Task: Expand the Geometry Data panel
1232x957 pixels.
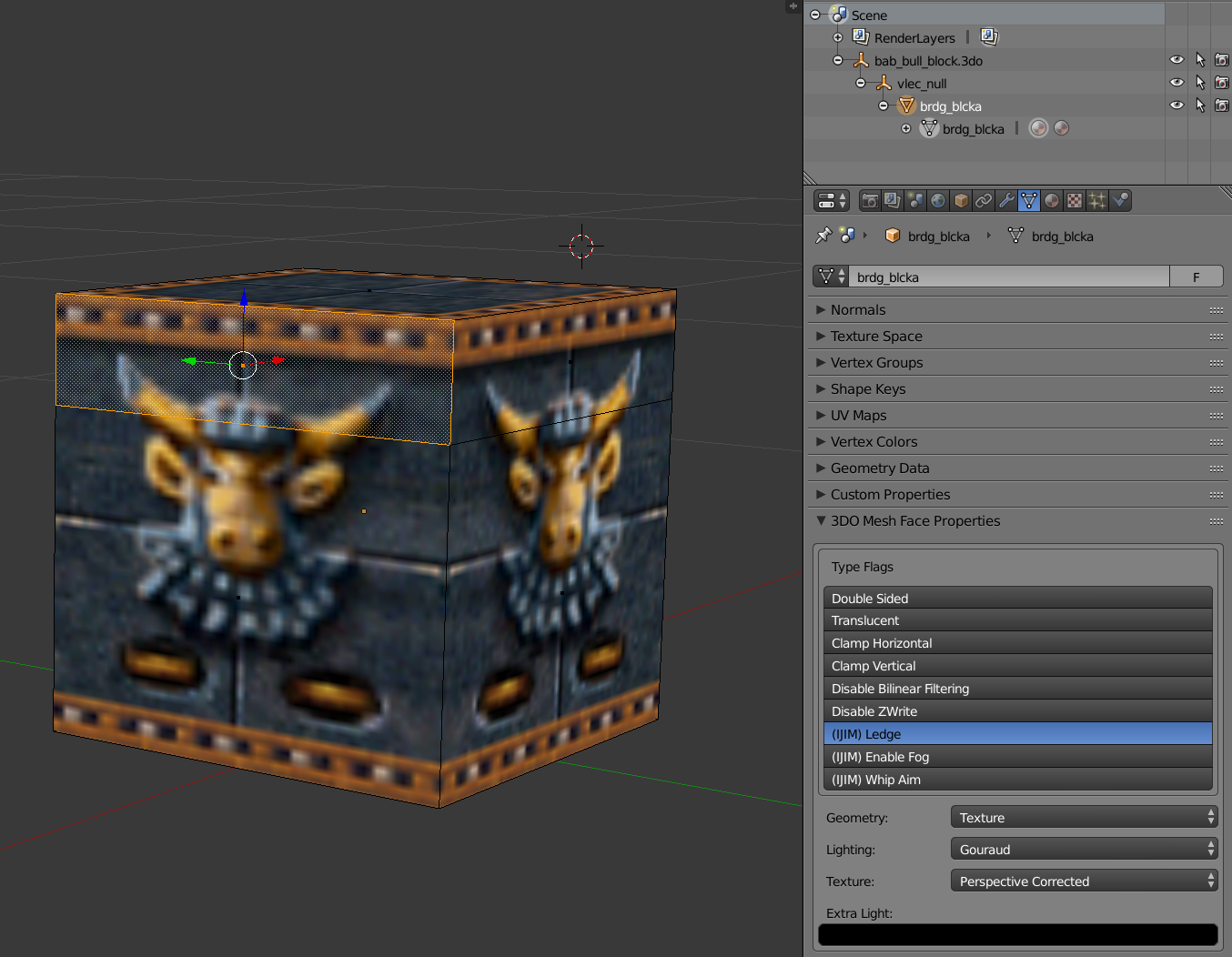Action: (x=1017, y=468)
